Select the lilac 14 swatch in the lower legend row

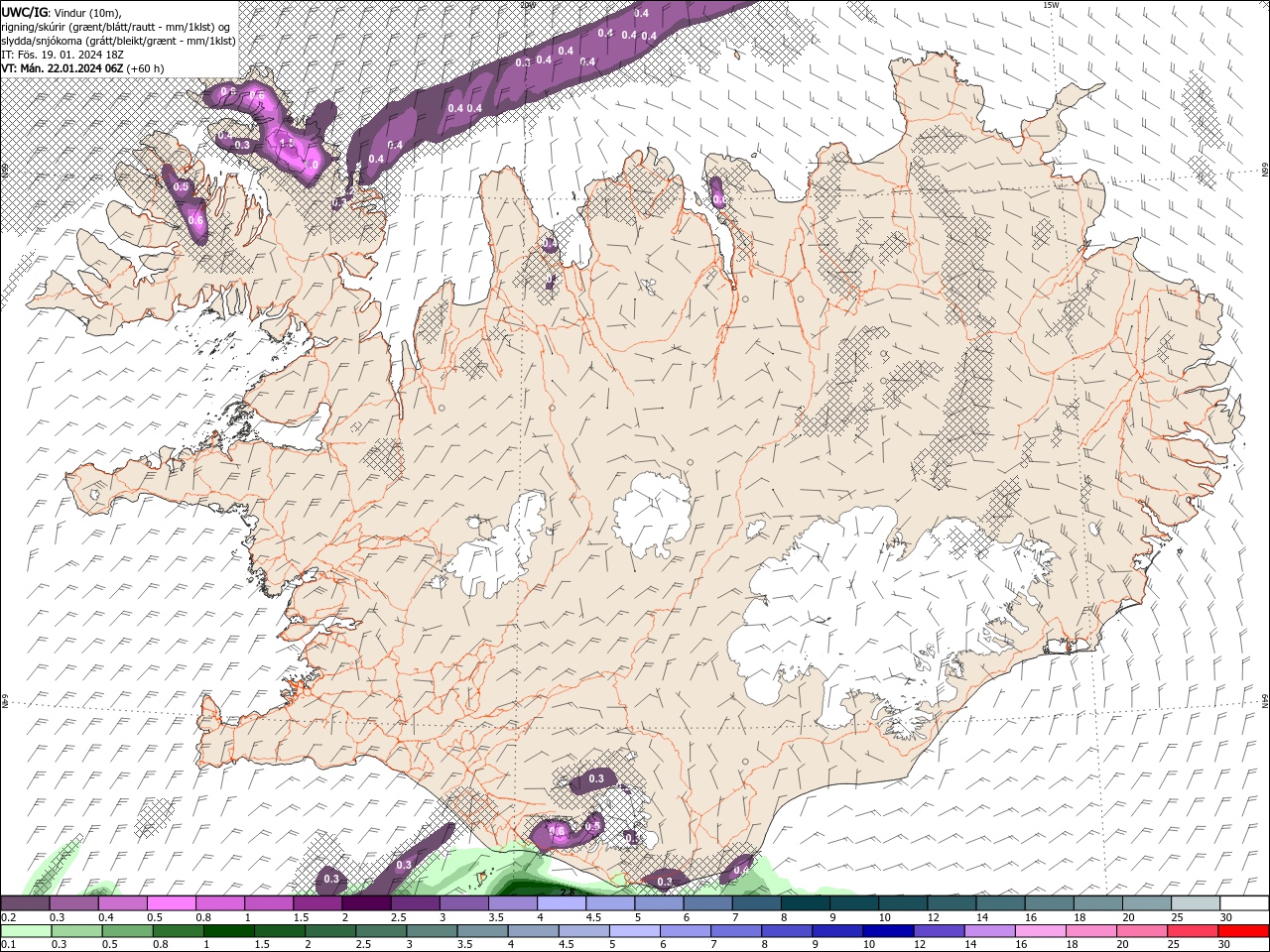point(989,931)
